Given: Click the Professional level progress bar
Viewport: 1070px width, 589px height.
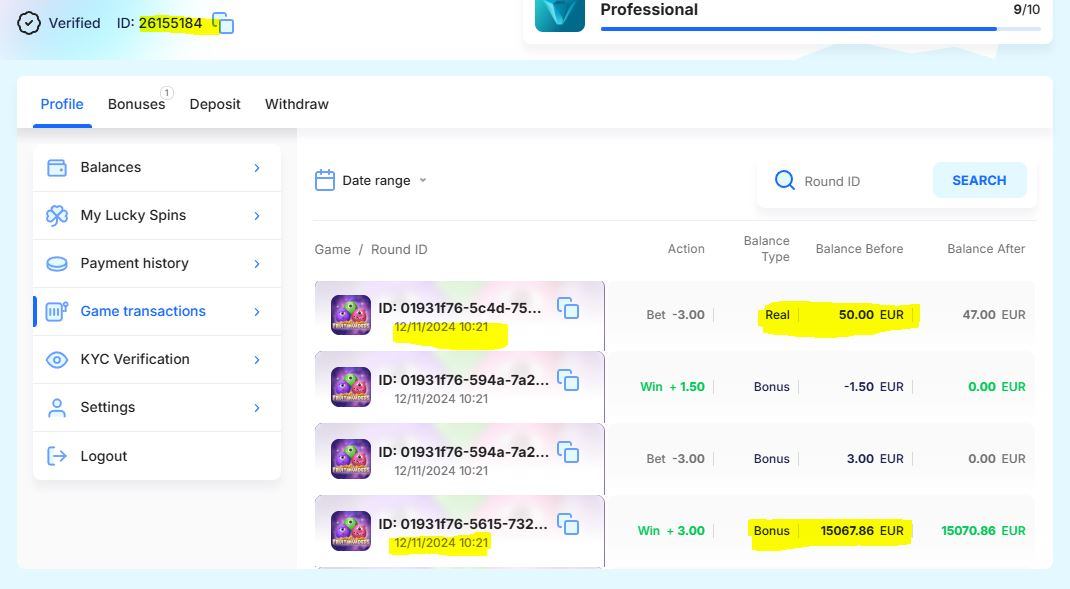Looking at the screenshot, I should (x=820, y=29).
